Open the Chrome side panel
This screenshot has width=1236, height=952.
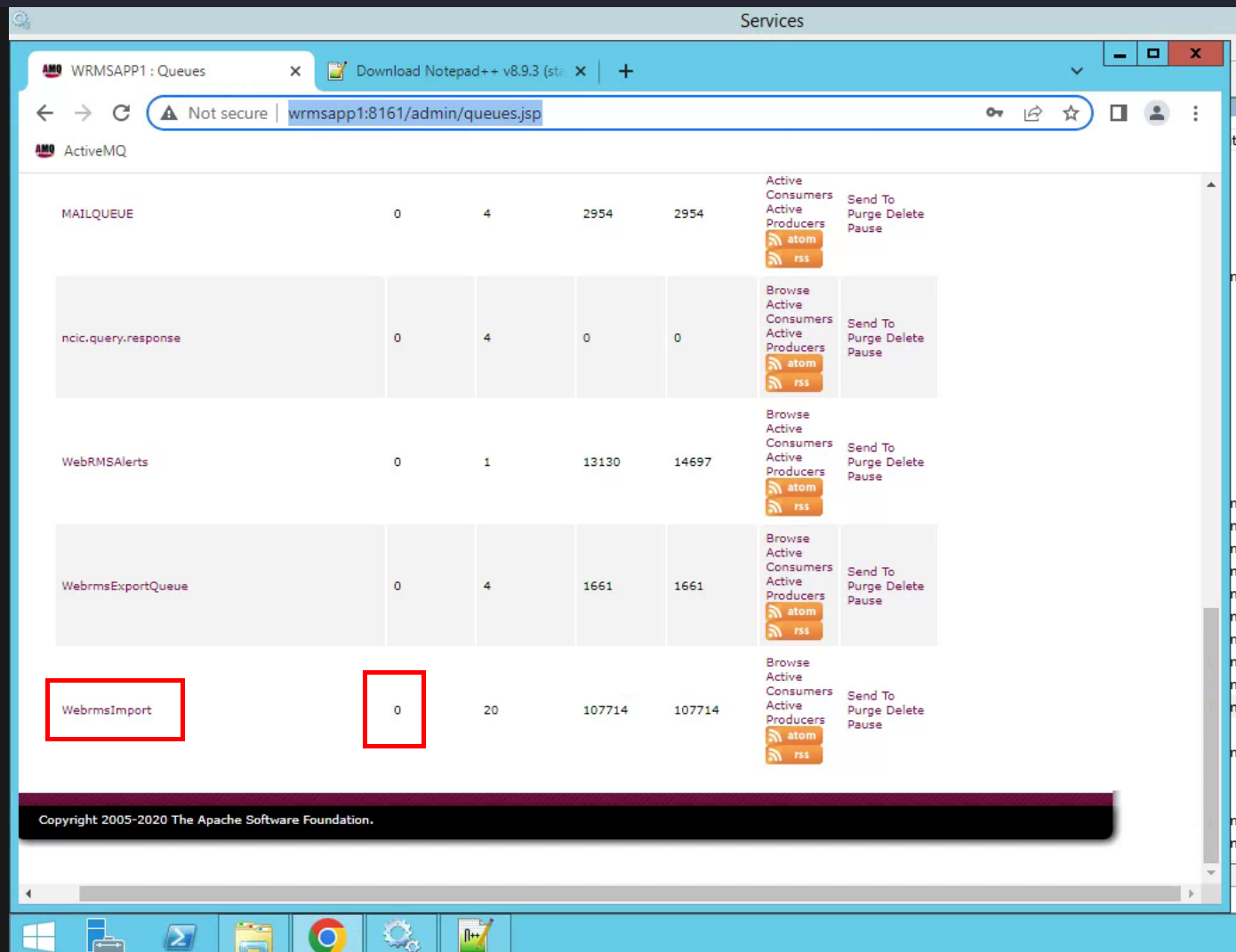point(1119,113)
